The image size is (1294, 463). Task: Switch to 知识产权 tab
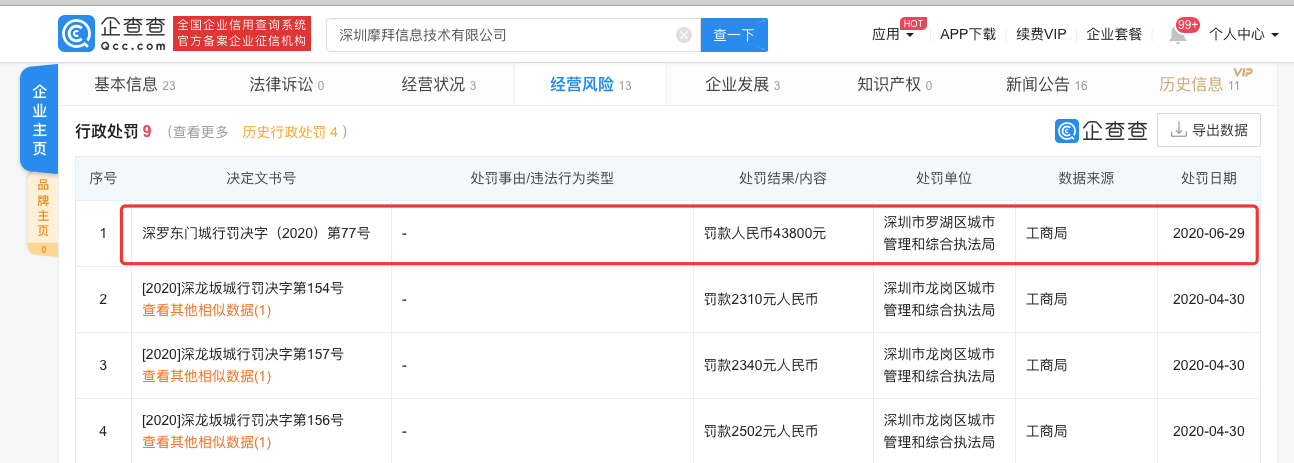click(895, 85)
